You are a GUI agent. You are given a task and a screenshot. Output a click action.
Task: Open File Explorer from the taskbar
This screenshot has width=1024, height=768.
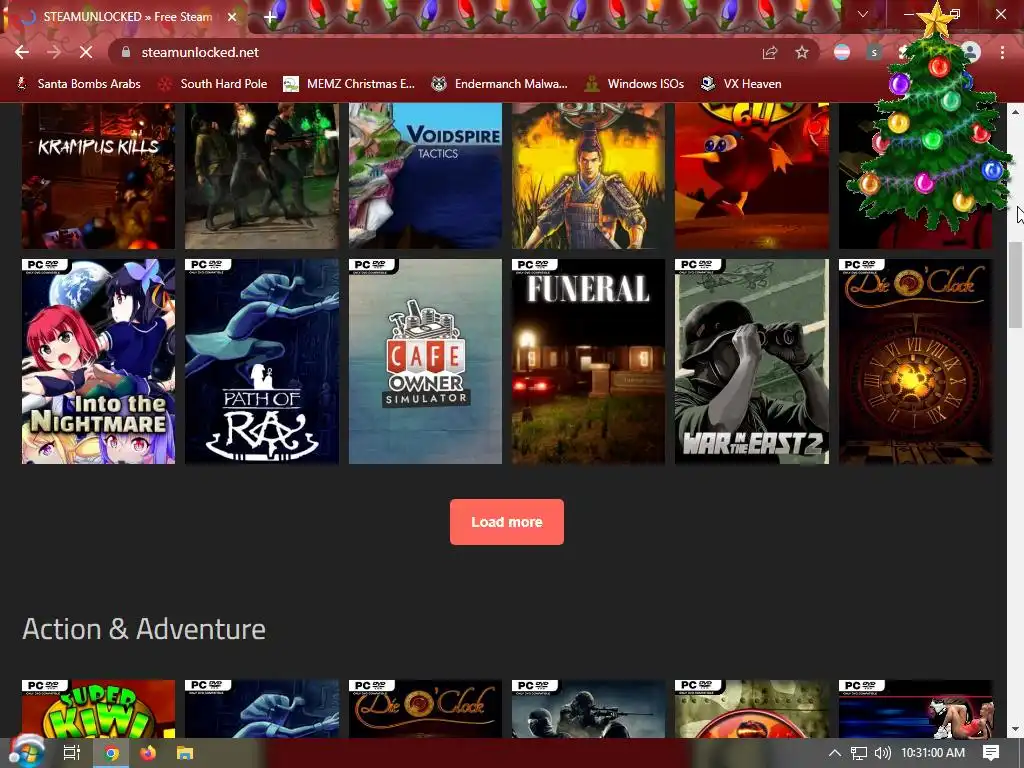(185, 753)
